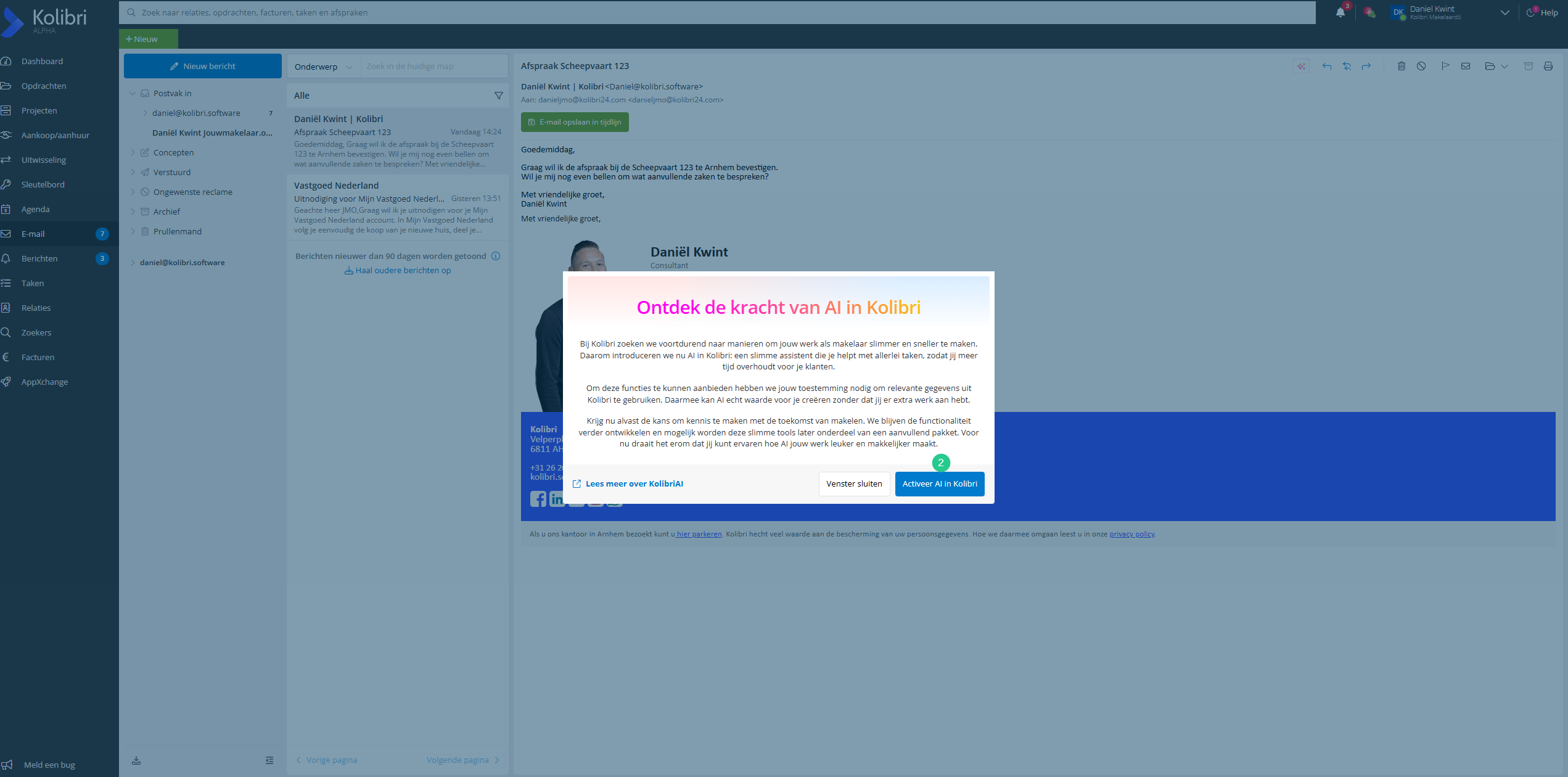Screen dimensions: 1568x777
Task: Go to Dashboard in sidebar
Action: click(42, 61)
